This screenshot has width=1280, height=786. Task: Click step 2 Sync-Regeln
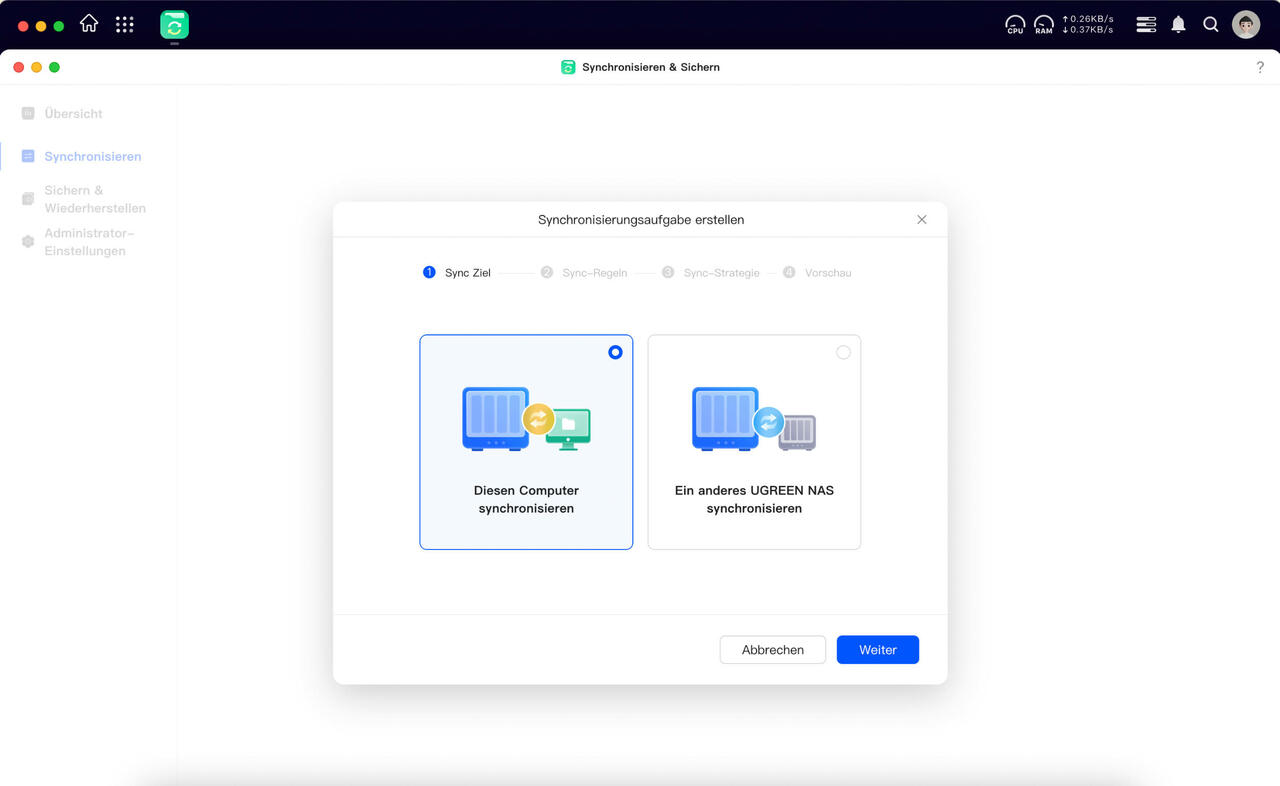click(x=584, y=272)
